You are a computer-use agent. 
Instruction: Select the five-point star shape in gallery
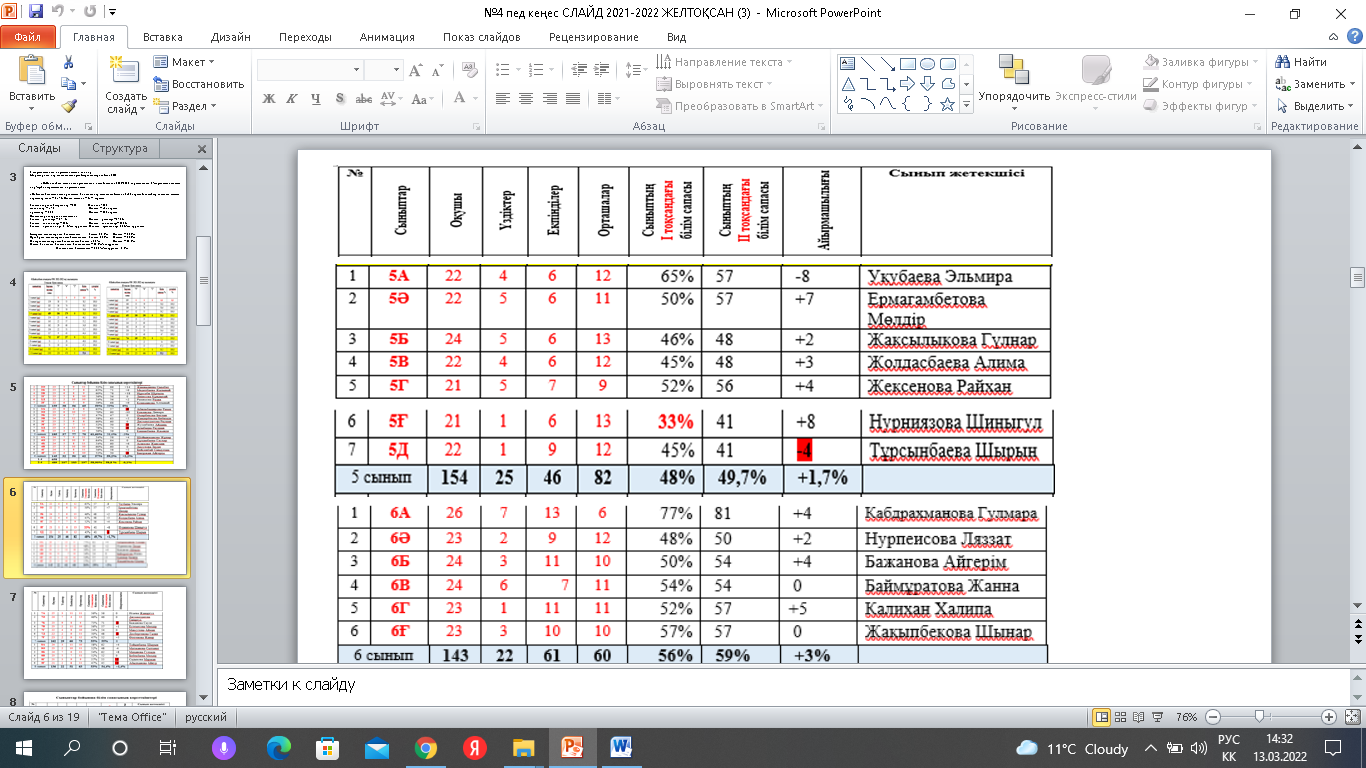[x=947, y=105]
